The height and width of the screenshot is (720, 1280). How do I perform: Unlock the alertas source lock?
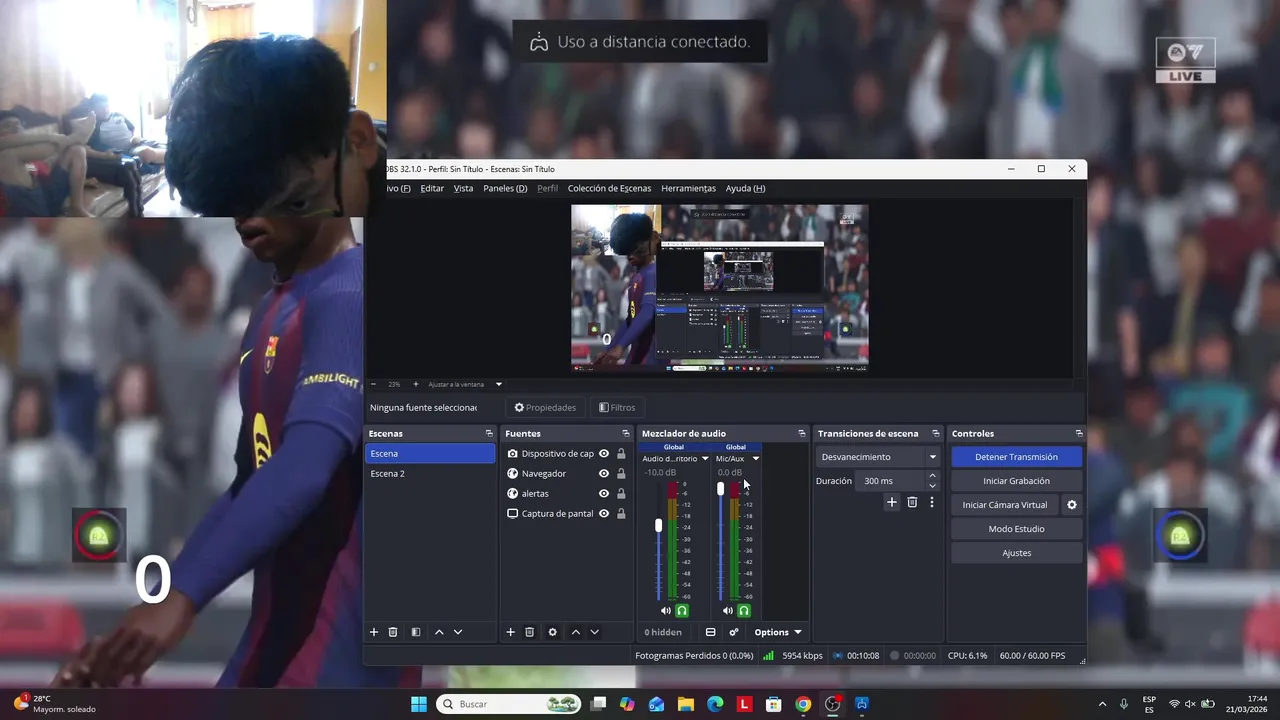(x=621, y=493)
